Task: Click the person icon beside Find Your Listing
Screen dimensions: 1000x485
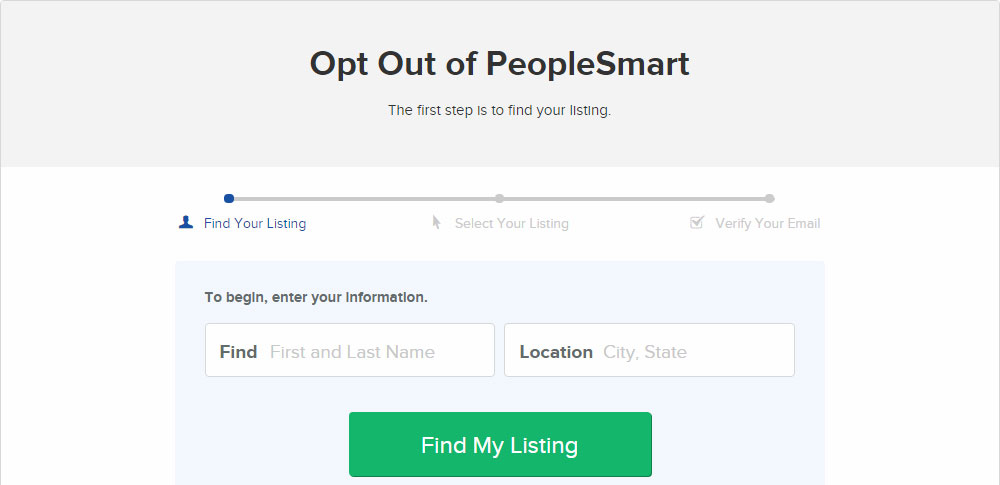Action: pyautogui.click(x=186, y=222)
